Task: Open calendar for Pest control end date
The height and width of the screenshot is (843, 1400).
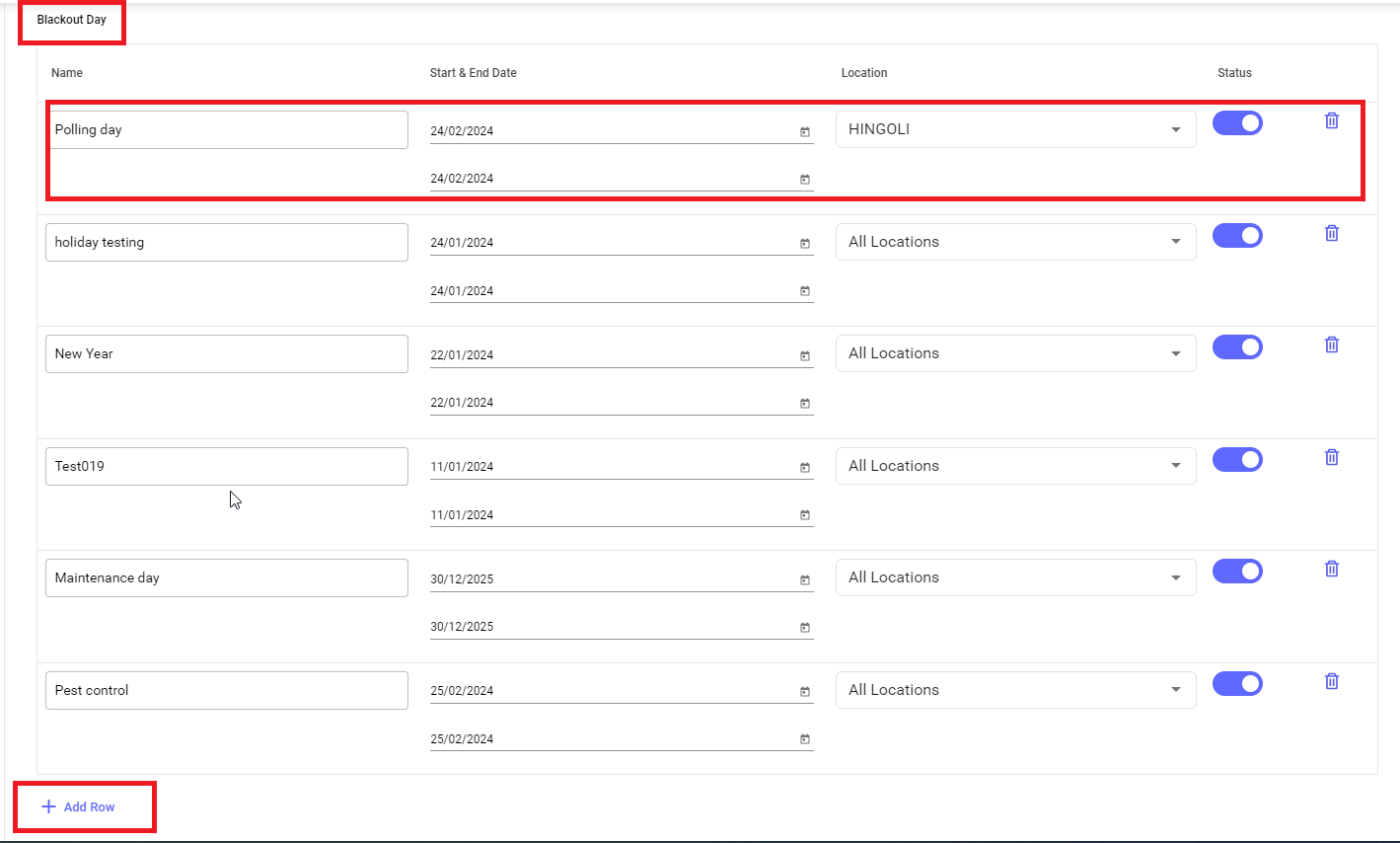Action: click(805, 738)
